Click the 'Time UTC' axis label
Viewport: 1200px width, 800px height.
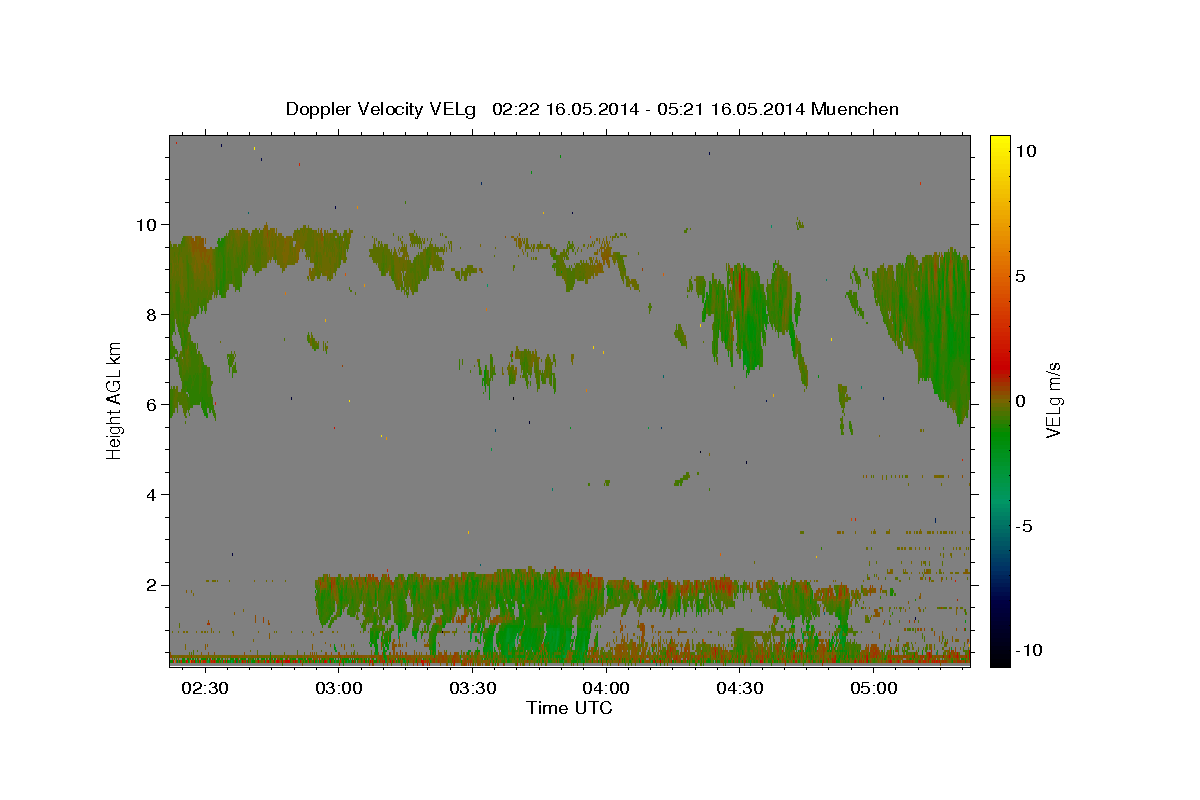point(569,708)
